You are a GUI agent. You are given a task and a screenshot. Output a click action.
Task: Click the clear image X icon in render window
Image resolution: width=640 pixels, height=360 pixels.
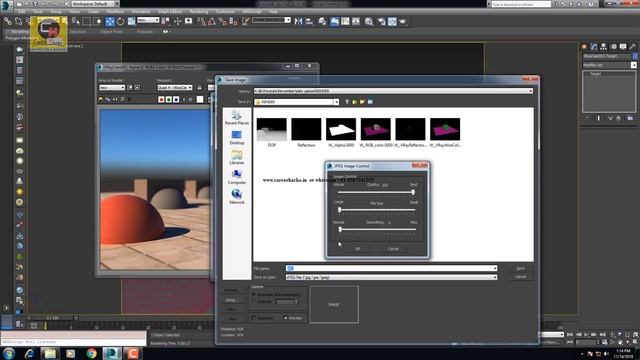point(129,99)
